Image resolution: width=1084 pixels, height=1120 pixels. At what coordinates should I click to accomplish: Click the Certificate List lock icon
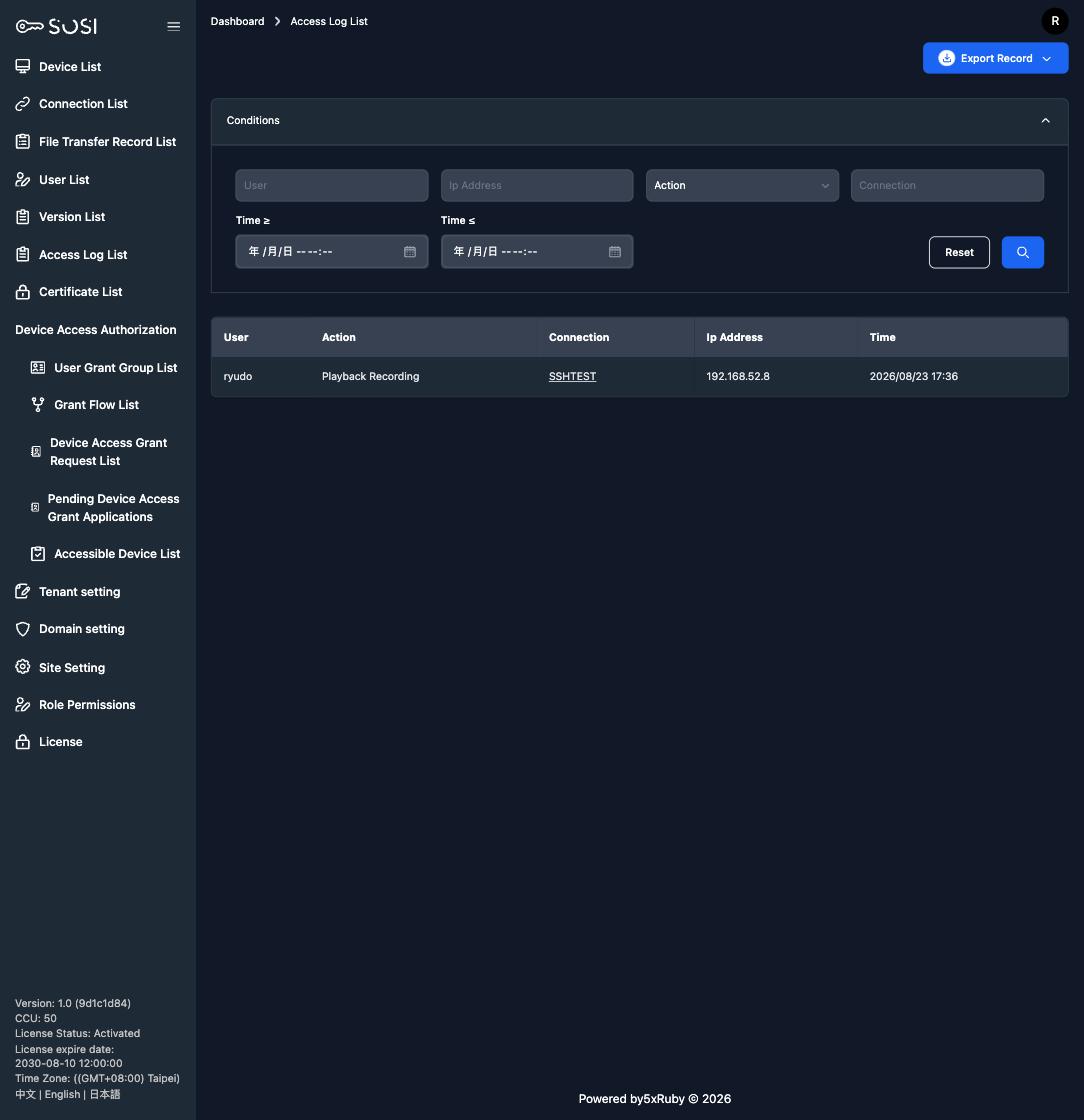coord(23,291)
